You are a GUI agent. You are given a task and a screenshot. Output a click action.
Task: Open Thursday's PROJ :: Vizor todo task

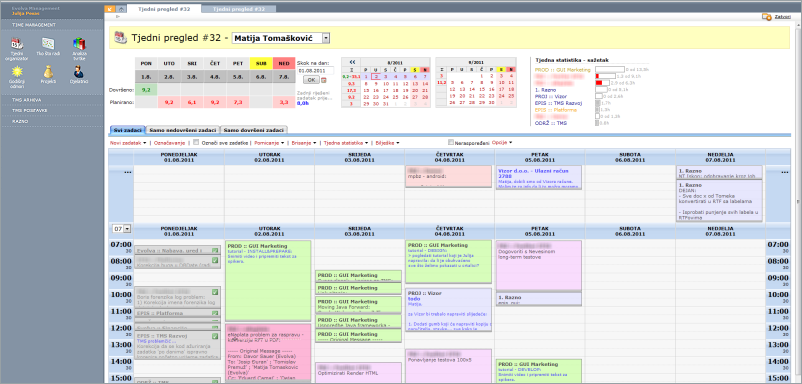[449, 310]
